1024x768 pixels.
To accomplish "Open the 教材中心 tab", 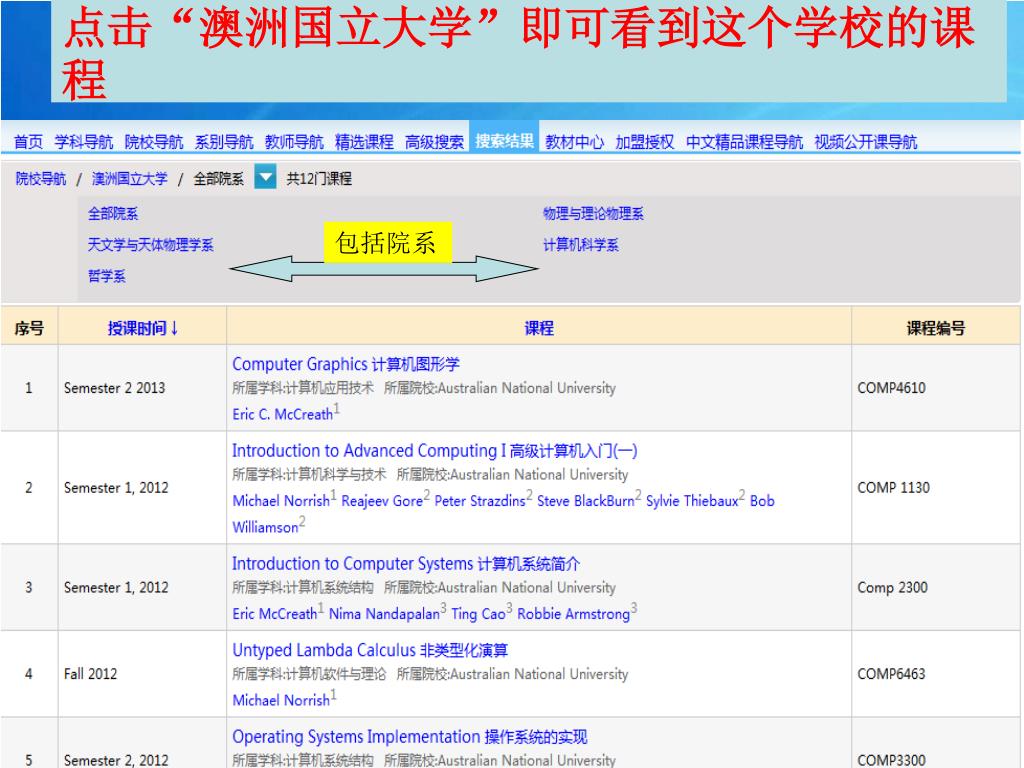I will click(x=575, y=142).
